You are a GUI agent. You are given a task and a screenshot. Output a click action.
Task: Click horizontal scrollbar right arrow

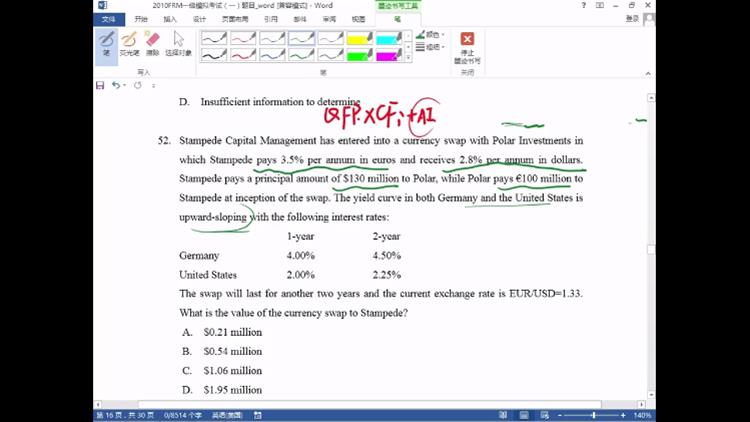pos(641,404)
